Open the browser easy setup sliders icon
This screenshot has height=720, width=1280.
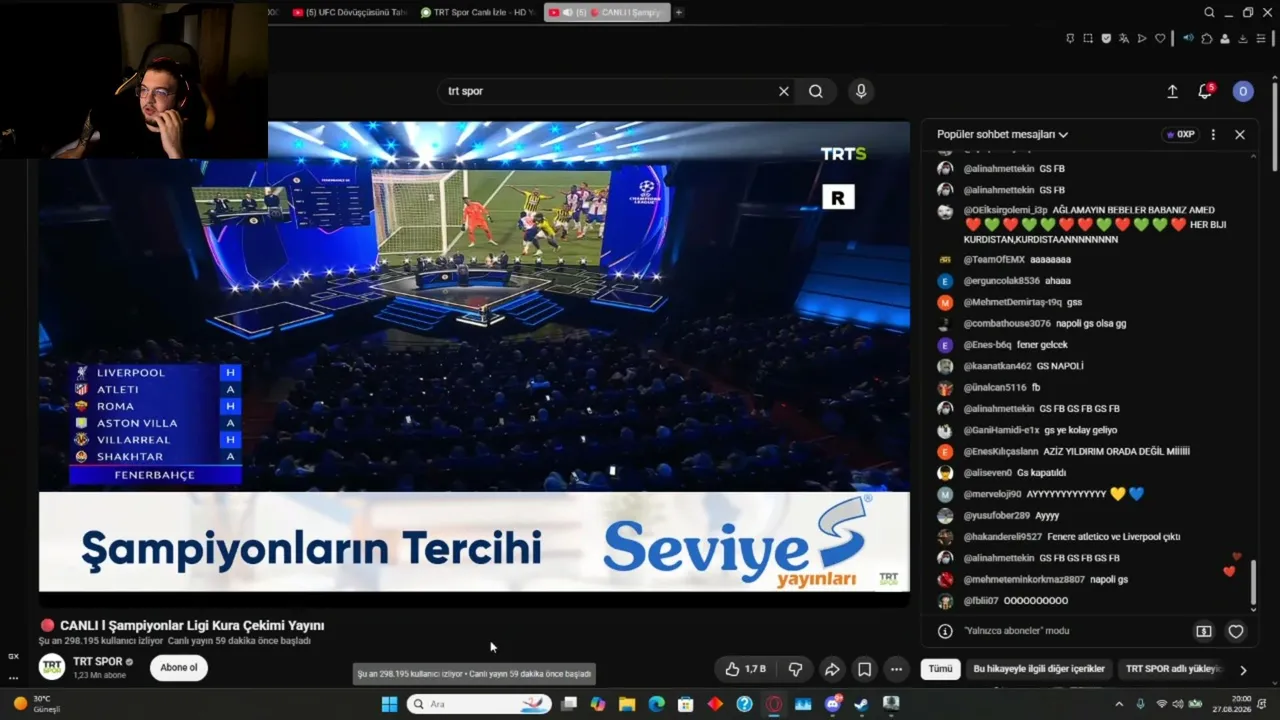point(1261,39)
